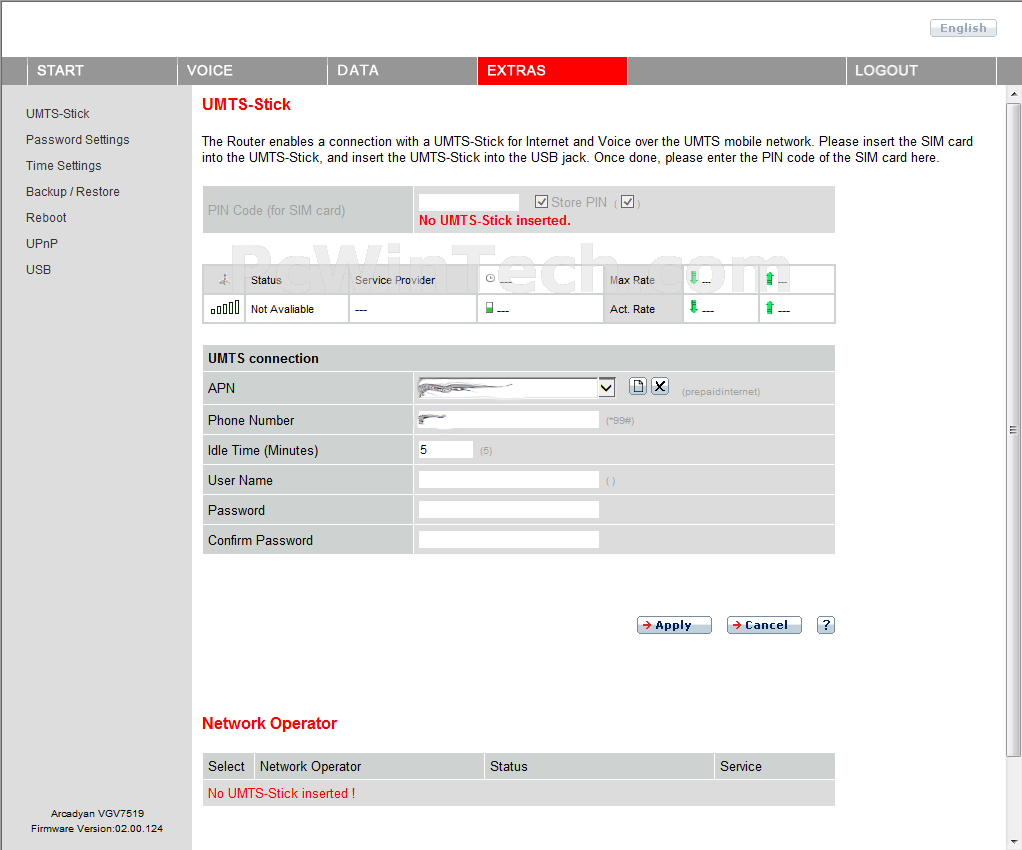This screenshot has height=850, width=1022.
Task: Click the 'Status' column header of Network Operator table
Action: (x=599, y=767)
